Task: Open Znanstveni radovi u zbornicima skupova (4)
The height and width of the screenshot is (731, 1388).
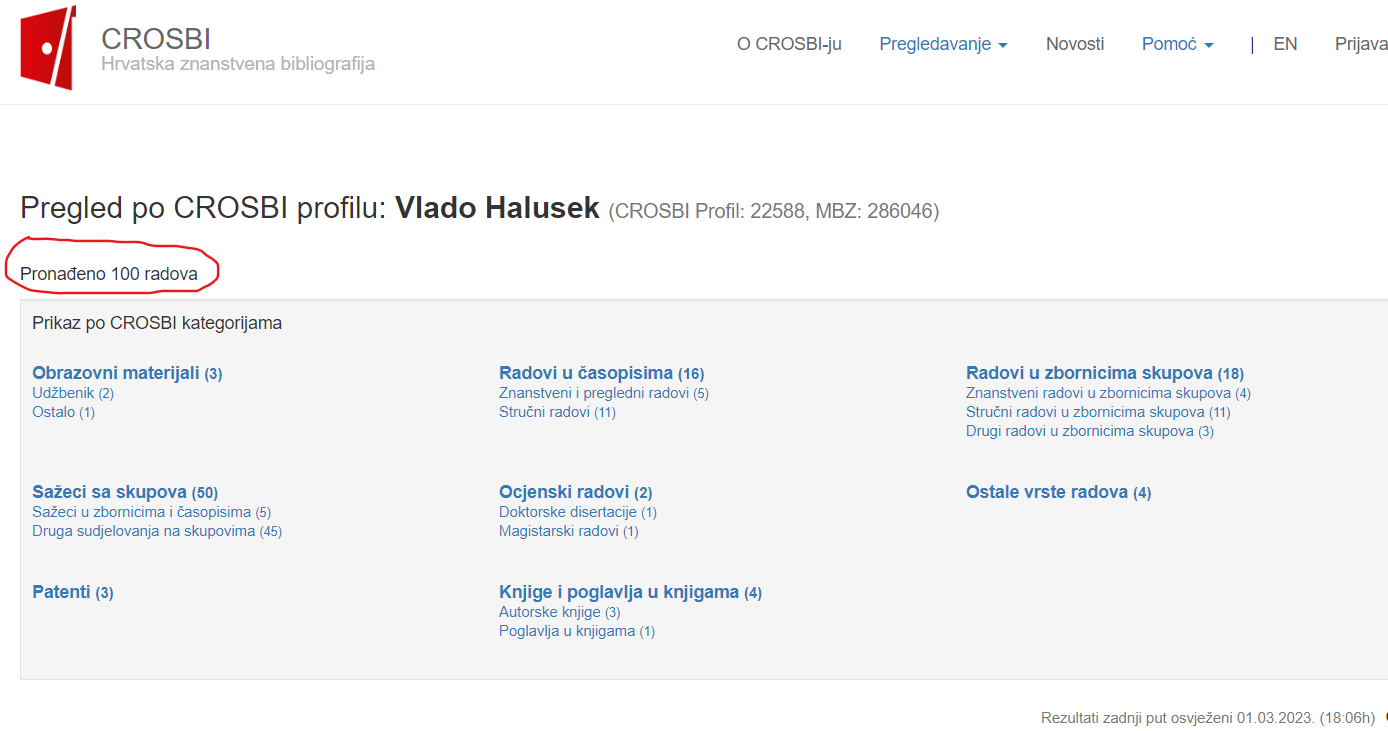Action: click(1108, 393)
